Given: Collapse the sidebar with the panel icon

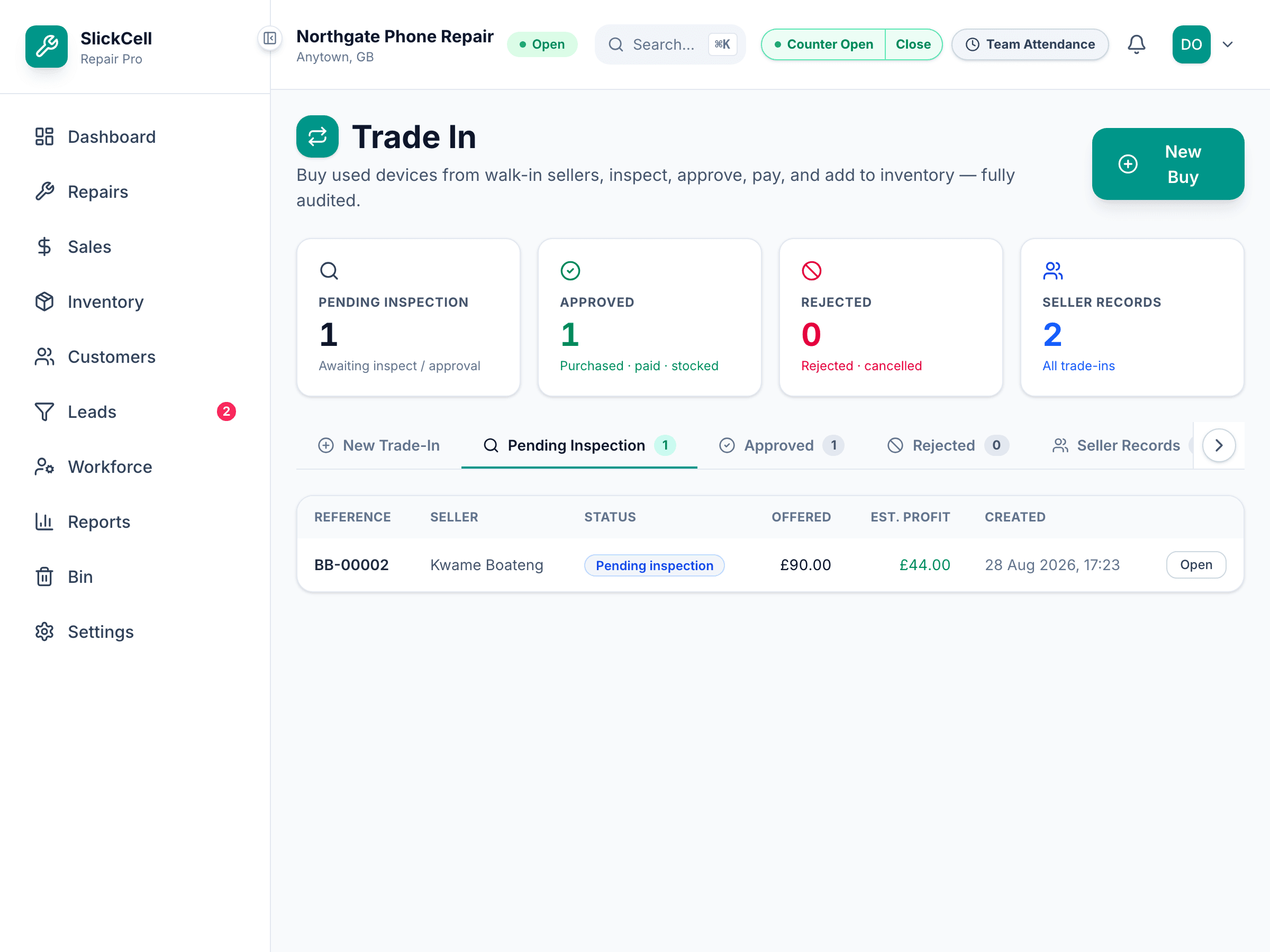Looking at the screenshot, I should tap(270, 39).
